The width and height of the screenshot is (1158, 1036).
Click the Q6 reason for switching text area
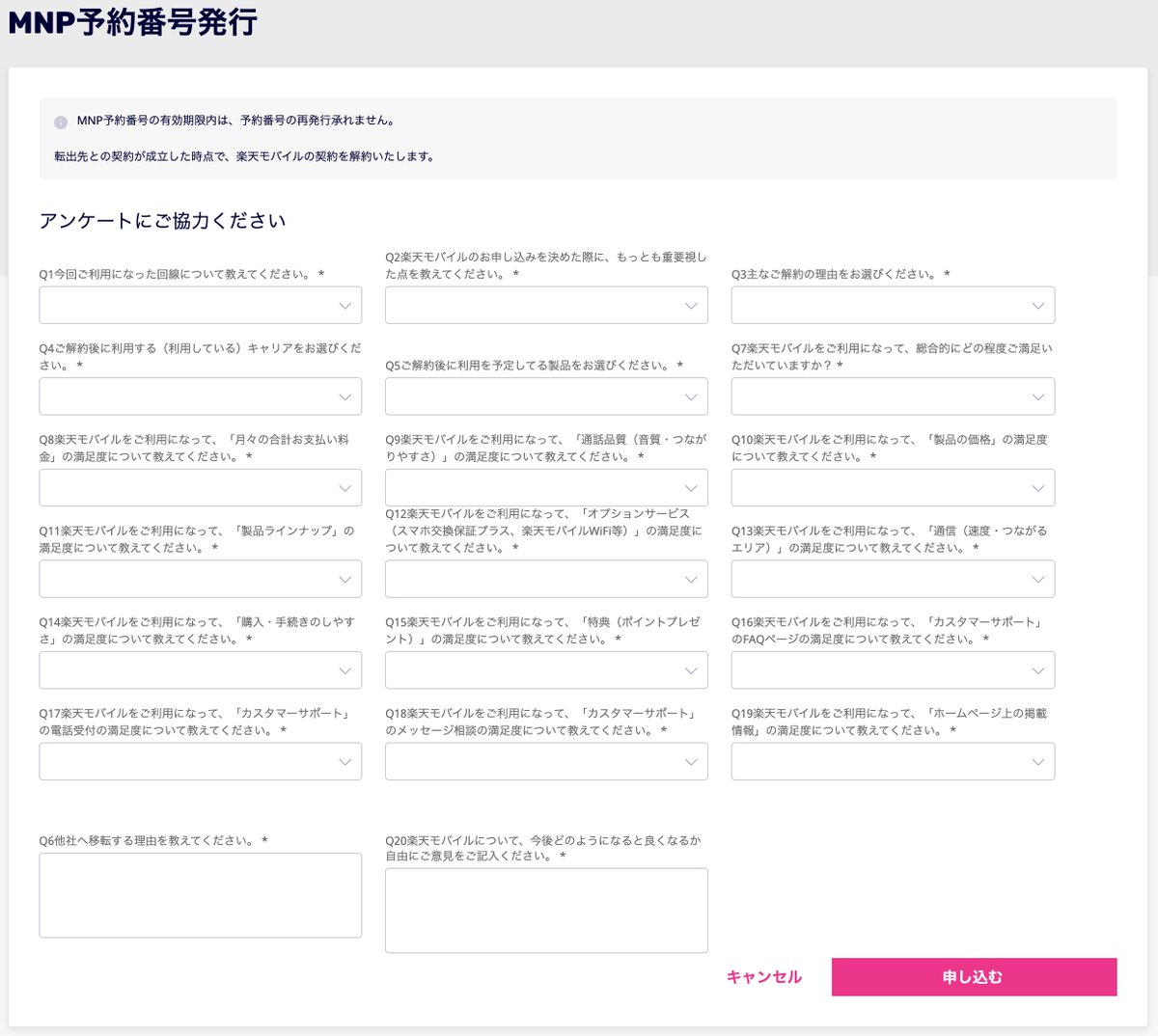click(x=200, y=895)
